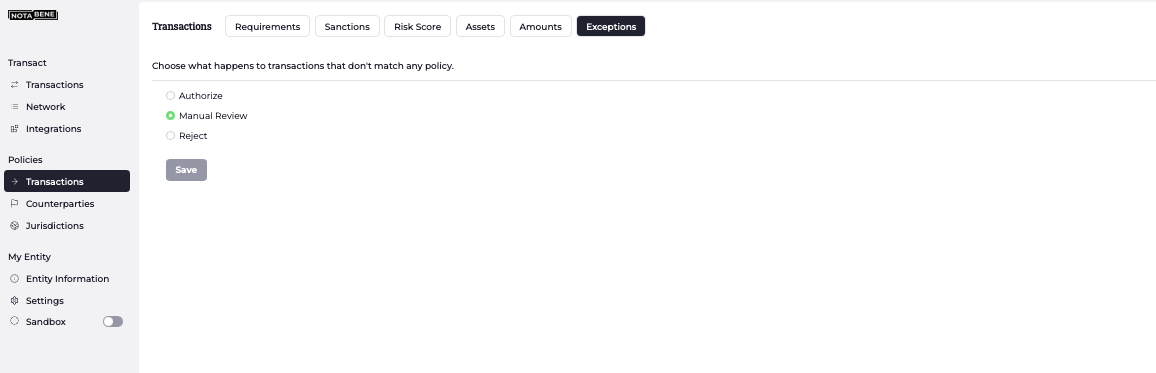The height and width of the screenshot is (373, 1156).
Task: Click the Transactions page title heading
Action: 181,27
